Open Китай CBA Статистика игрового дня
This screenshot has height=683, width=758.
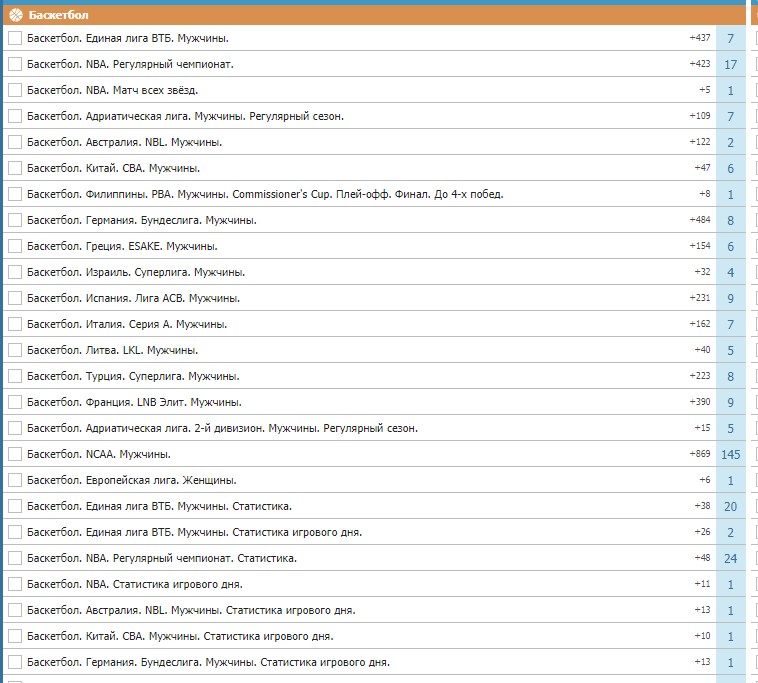[x=180, y=637]
